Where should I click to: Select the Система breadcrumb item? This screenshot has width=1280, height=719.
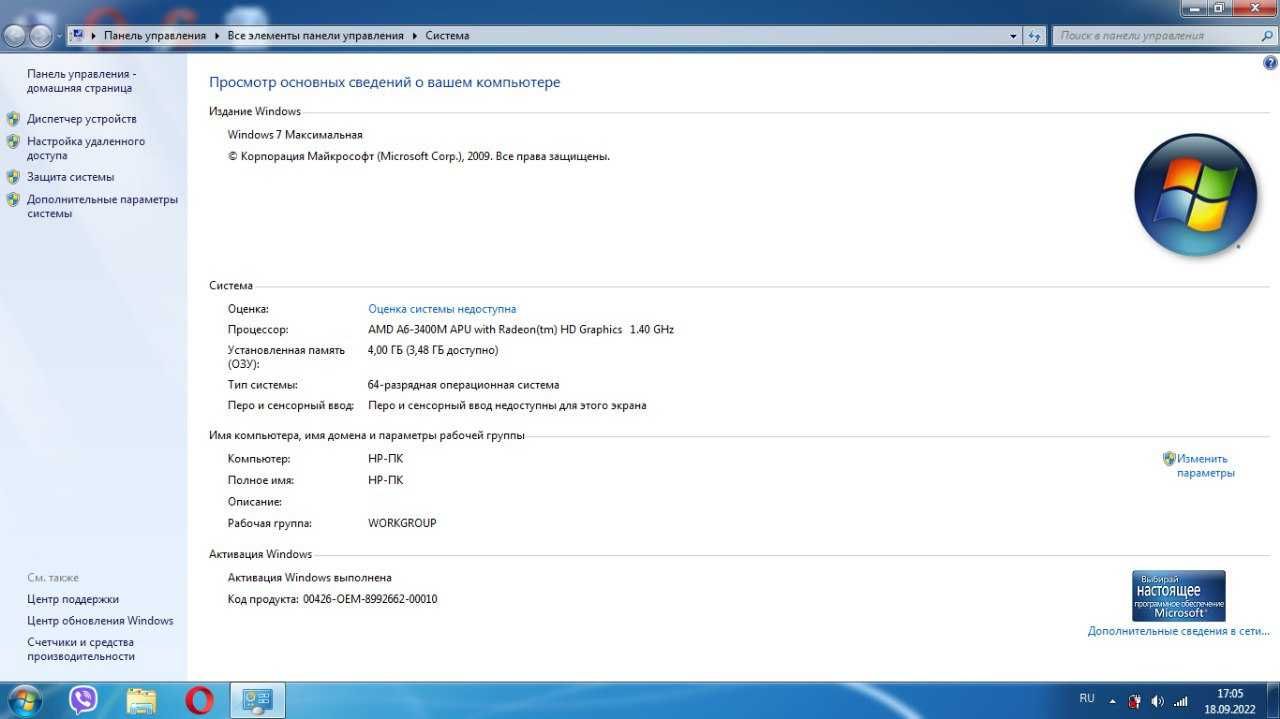click(447, 36)
